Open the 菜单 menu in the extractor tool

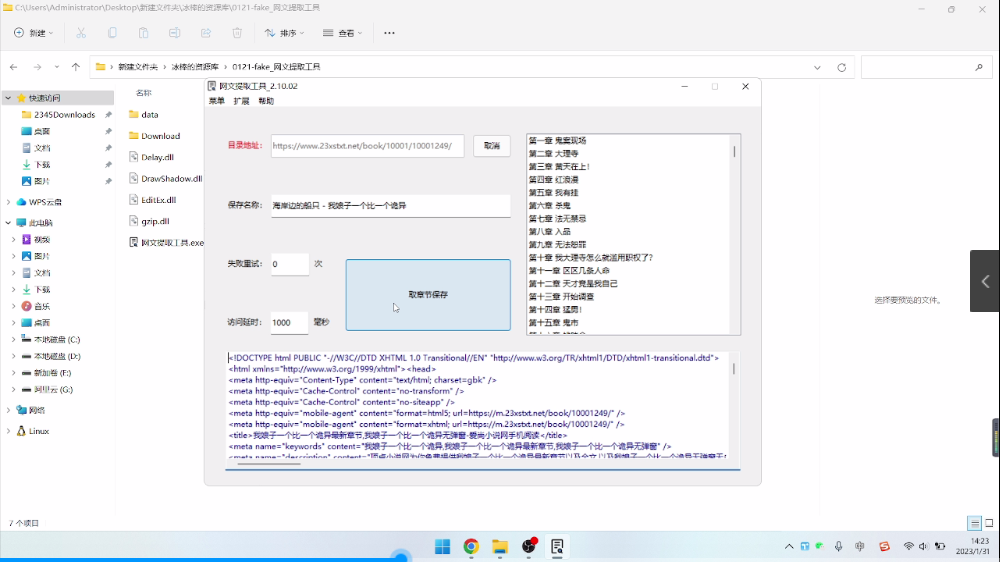coord(217,101)
